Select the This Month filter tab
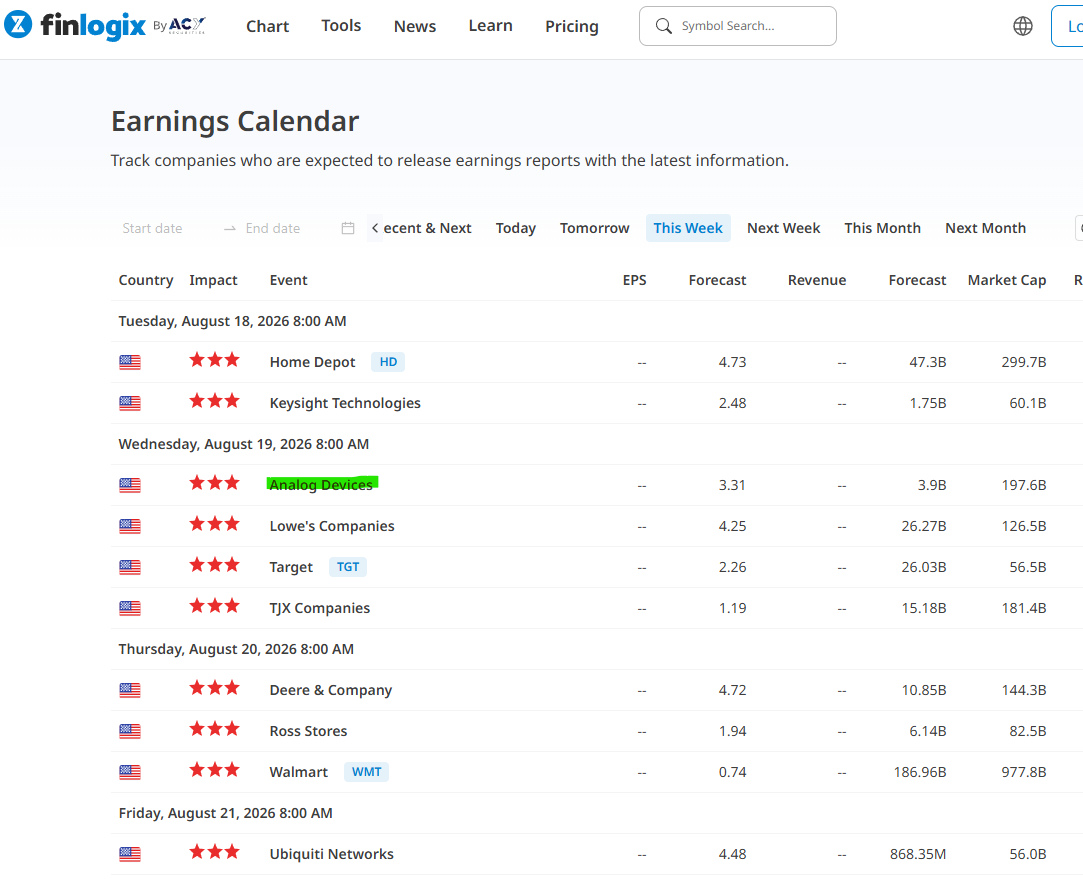1083x885 pixels. pyautogui.click(x=882, y=228)
